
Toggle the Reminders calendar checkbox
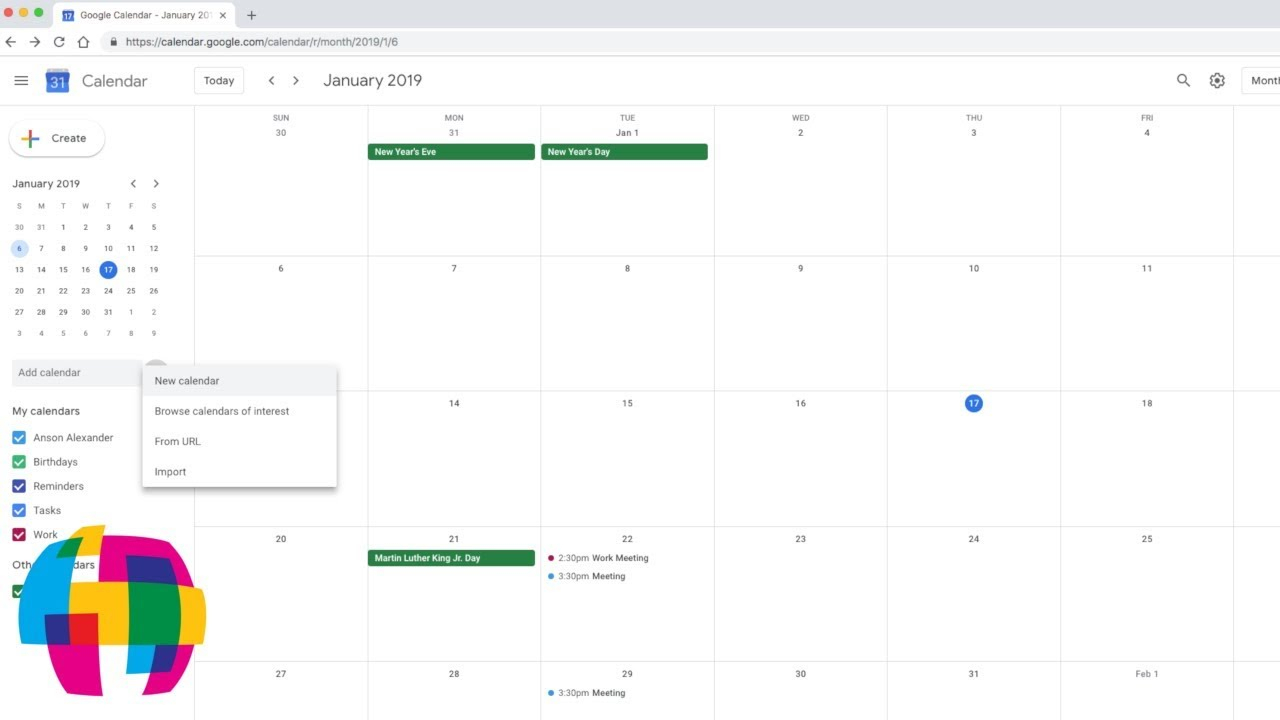pos(19,486)
